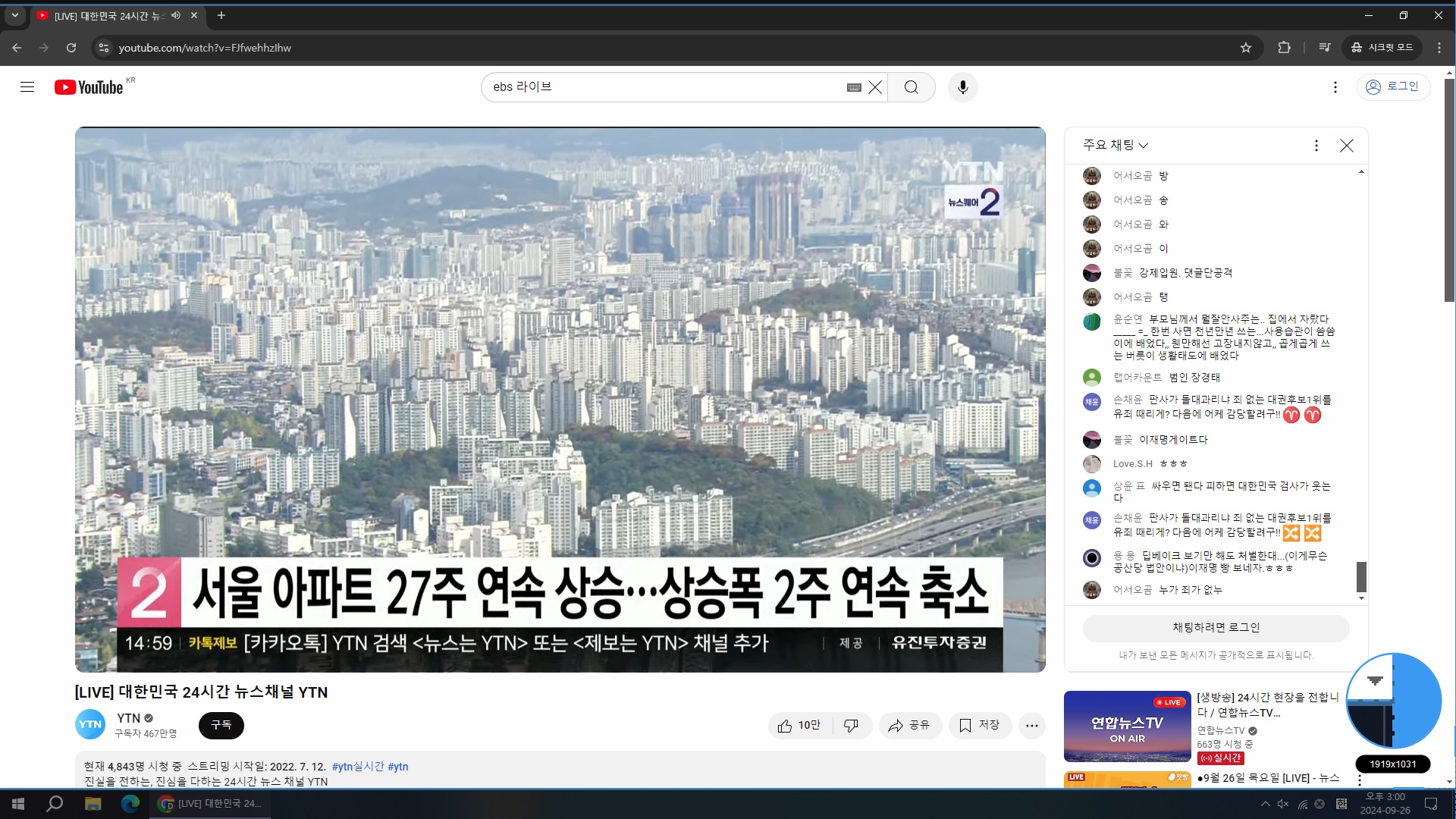Viewport: 1456px width, 819px height.
Task: Close the live chat panel
Action: pyautogui.click(x=1347, y=146)
